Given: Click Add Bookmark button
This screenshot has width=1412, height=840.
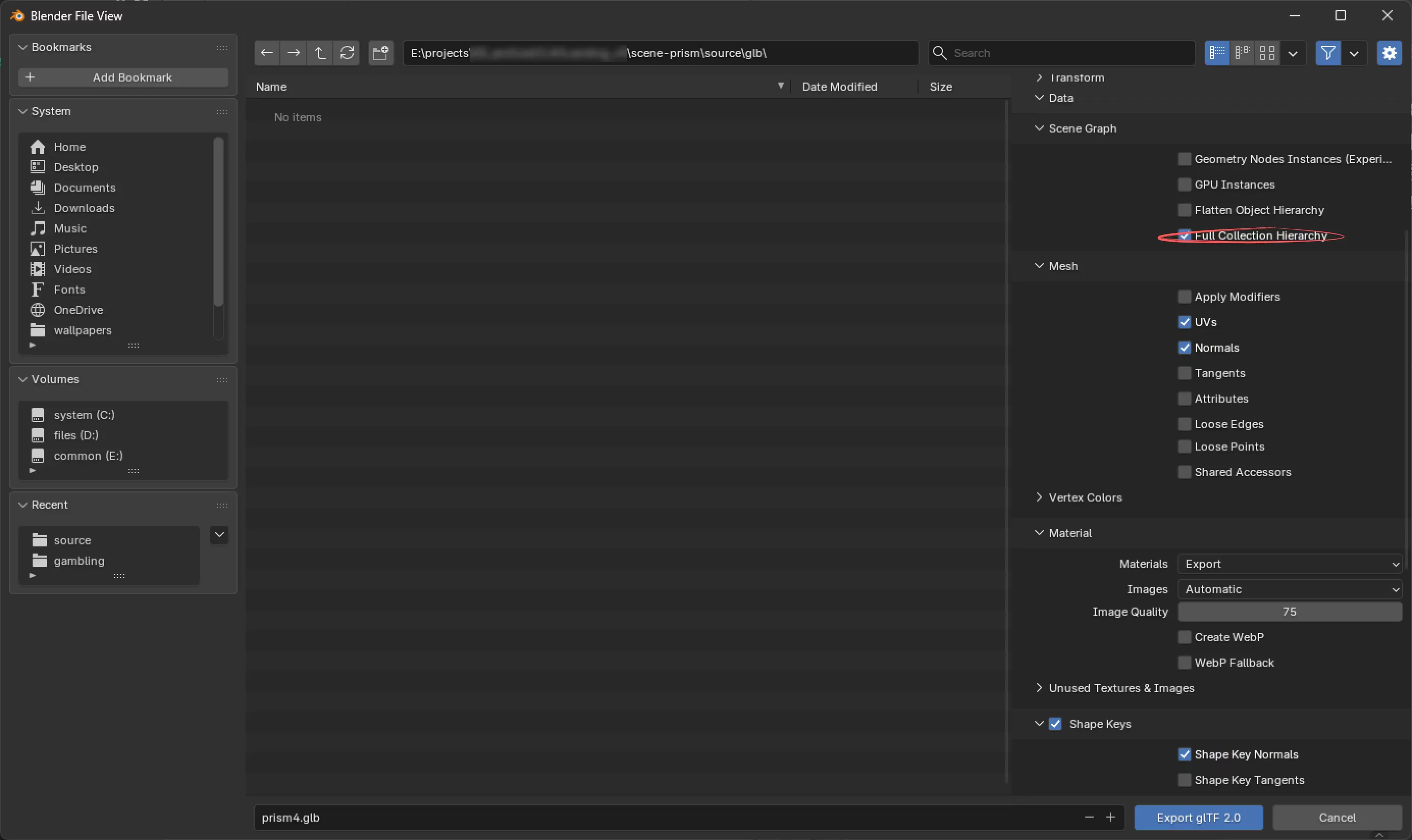Looking at the screenshot, I should coord(123,77).
